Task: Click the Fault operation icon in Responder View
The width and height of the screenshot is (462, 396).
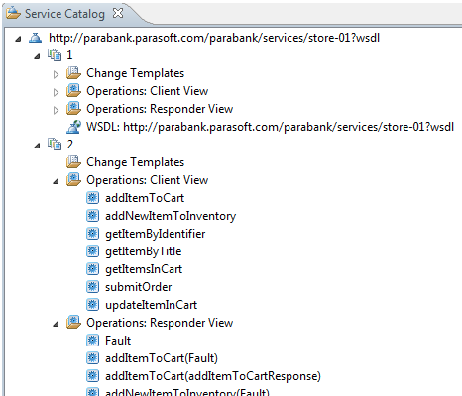Action: point(92,340)
